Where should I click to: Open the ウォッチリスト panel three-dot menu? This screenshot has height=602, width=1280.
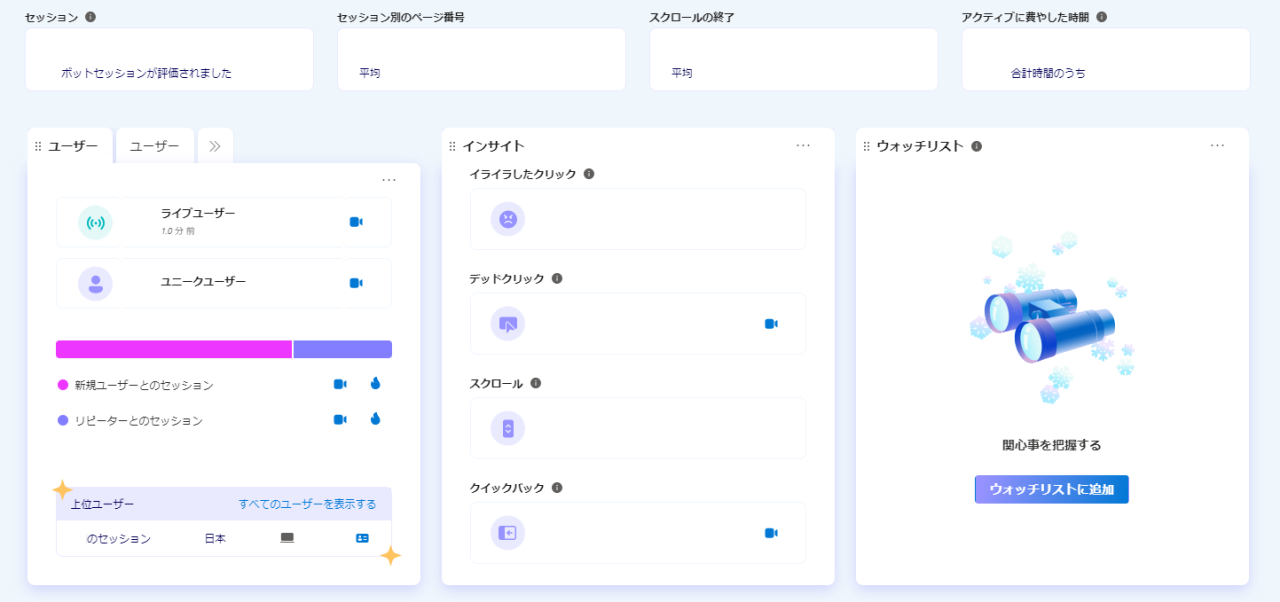click(x=1217, y=145)
